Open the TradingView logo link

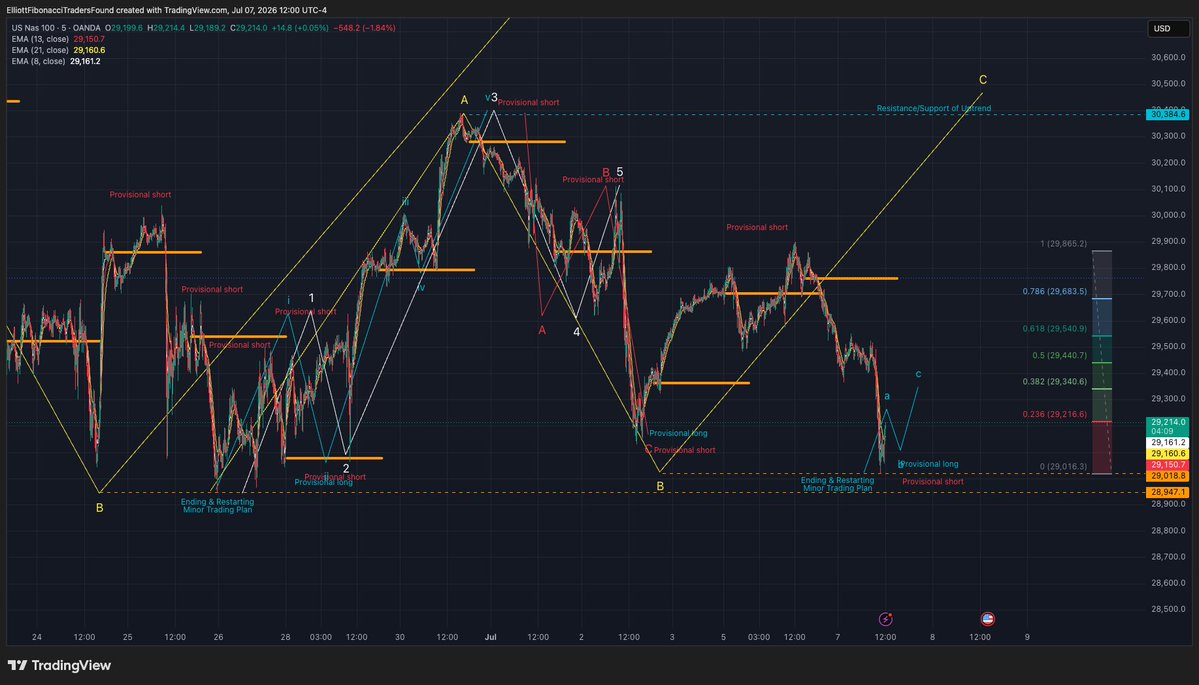coord(60,665)
